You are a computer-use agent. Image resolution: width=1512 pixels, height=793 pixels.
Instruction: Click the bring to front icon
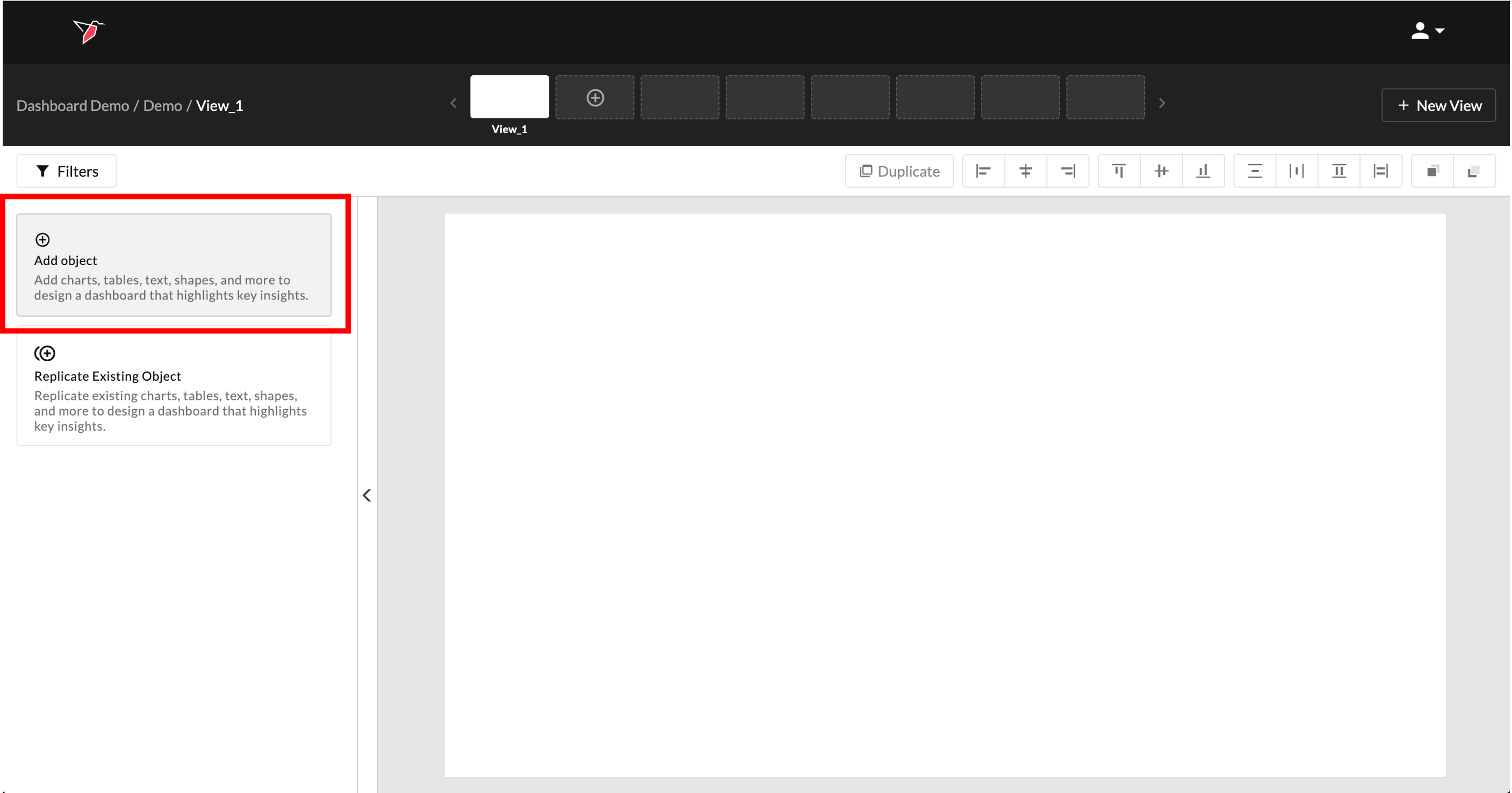click(1432, 171)
